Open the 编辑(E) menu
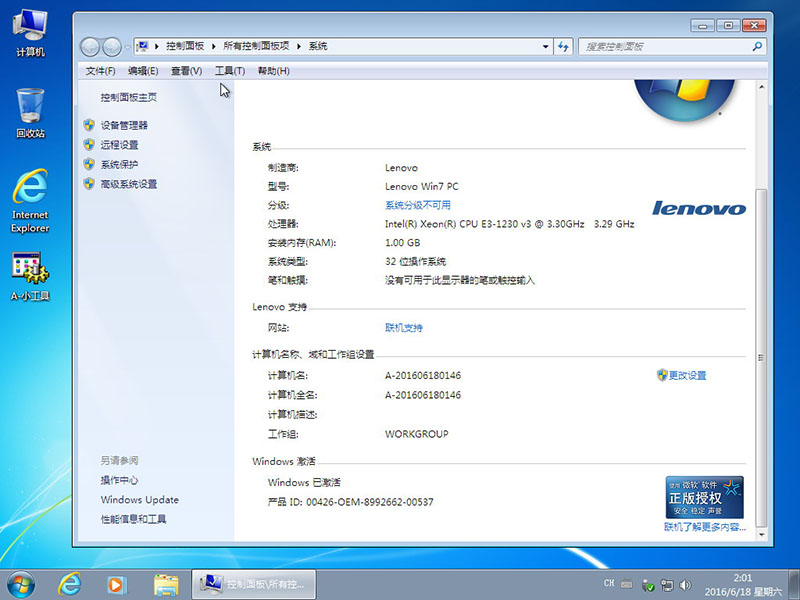This screenshot has height=600, width=800. (143, 71)
